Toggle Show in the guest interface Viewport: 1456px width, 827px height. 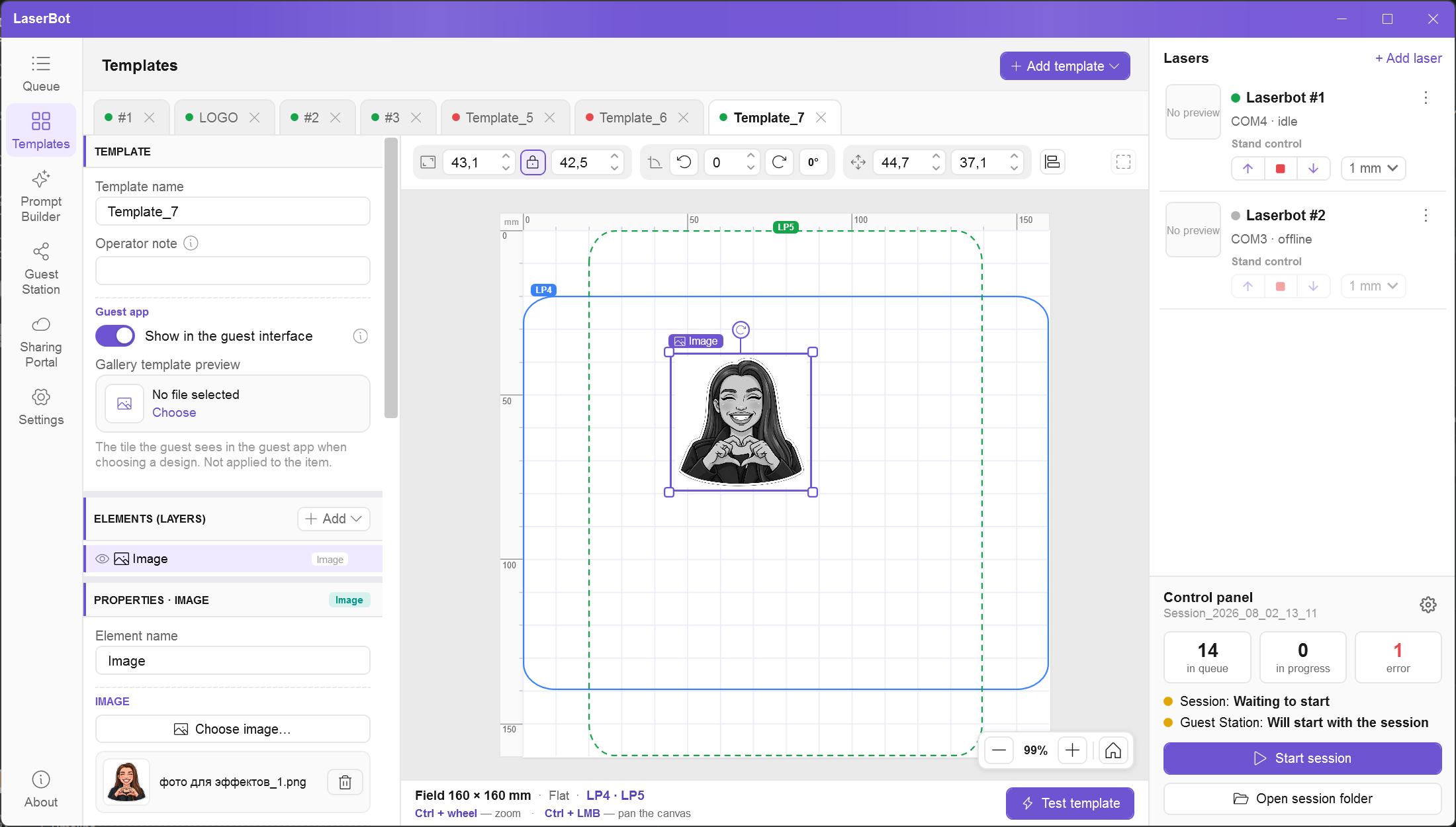pyautogui.click(x=115, y=336)
